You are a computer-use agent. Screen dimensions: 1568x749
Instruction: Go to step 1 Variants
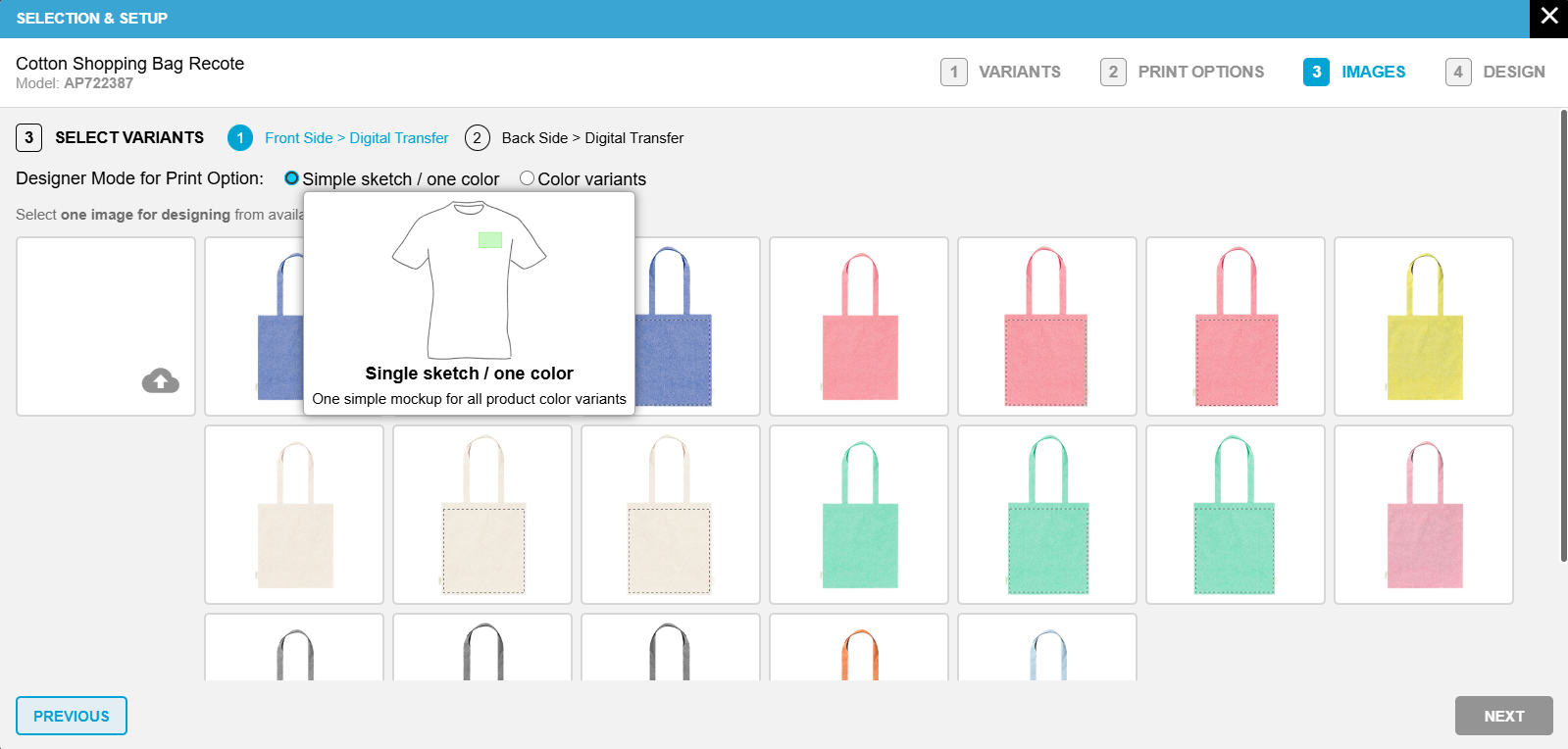click(1001, 72)
